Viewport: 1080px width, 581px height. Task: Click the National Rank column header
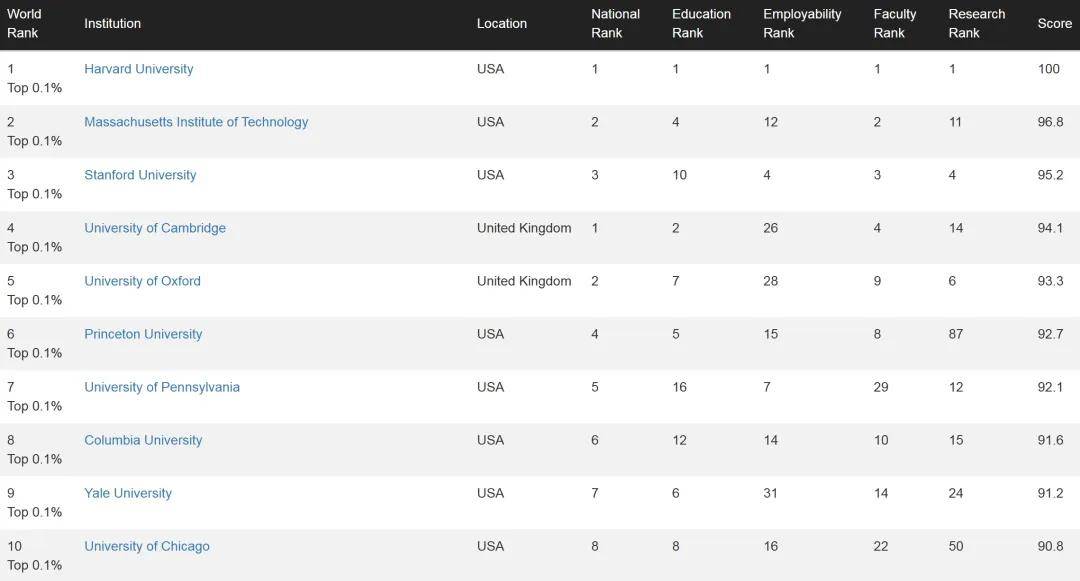[x=615, y=23]
